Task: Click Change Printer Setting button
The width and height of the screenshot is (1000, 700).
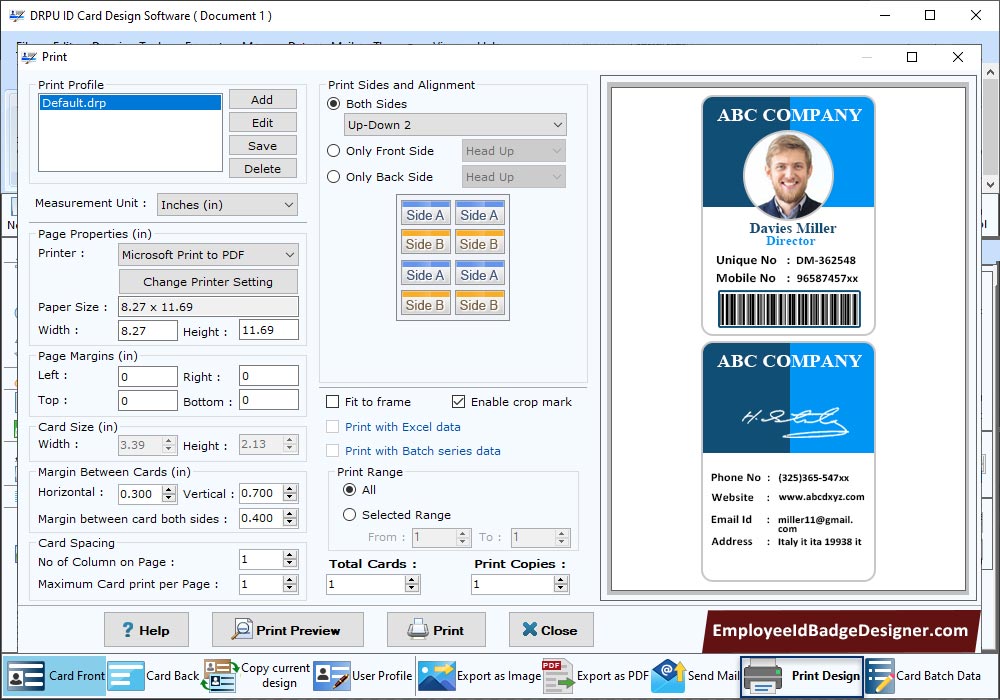Action: pyautogui.click(x=208, y=282)
